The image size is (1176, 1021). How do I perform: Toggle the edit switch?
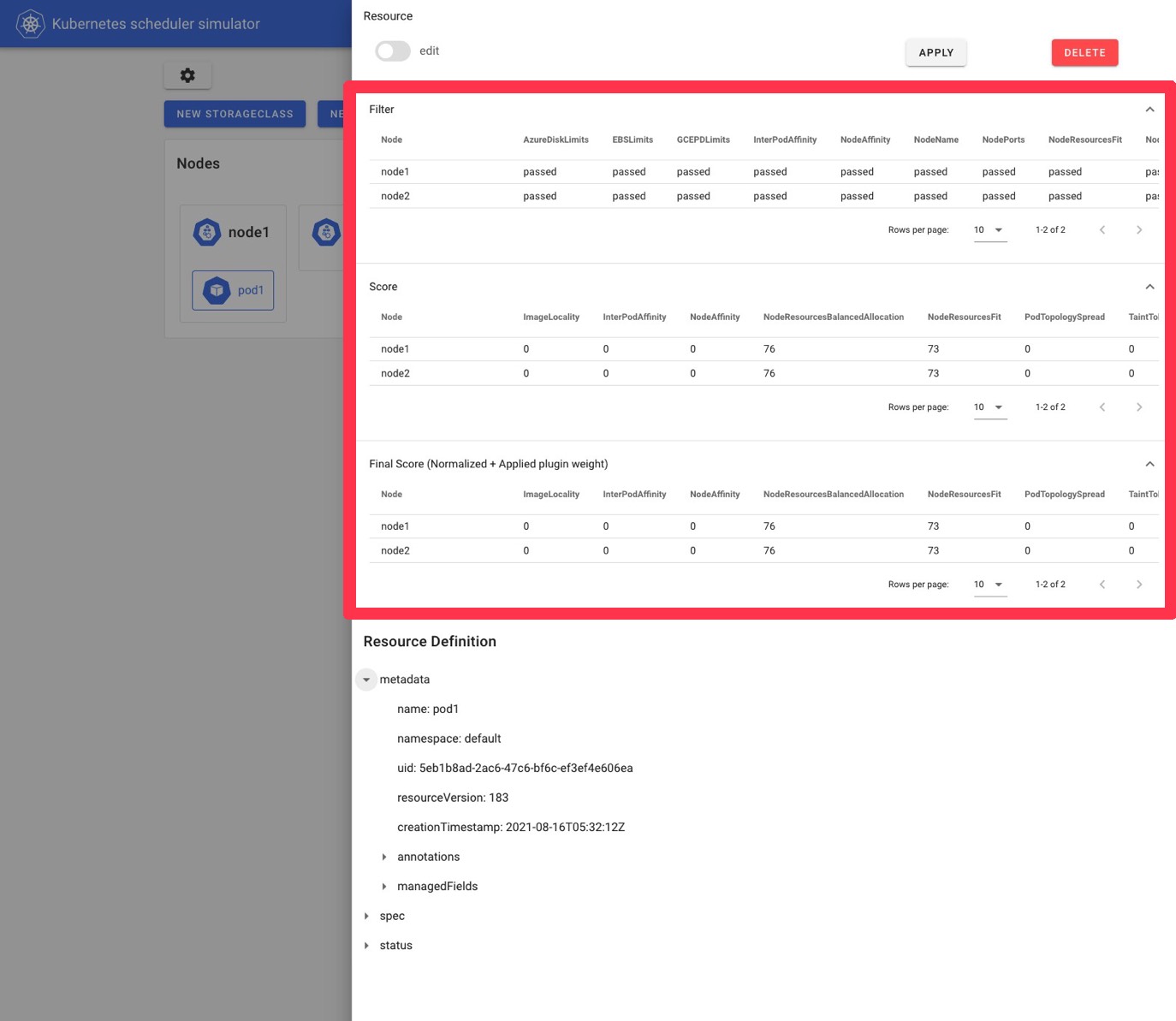393,51
